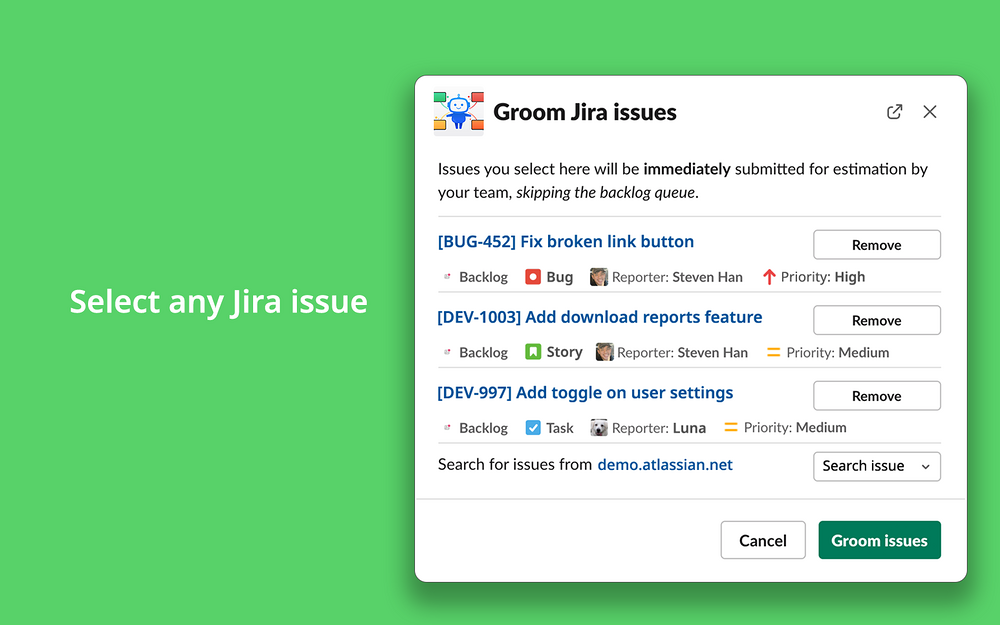Click Steven Han's avatar on DEV-1003
This screenshot has width=1000, height=625.
604,352
